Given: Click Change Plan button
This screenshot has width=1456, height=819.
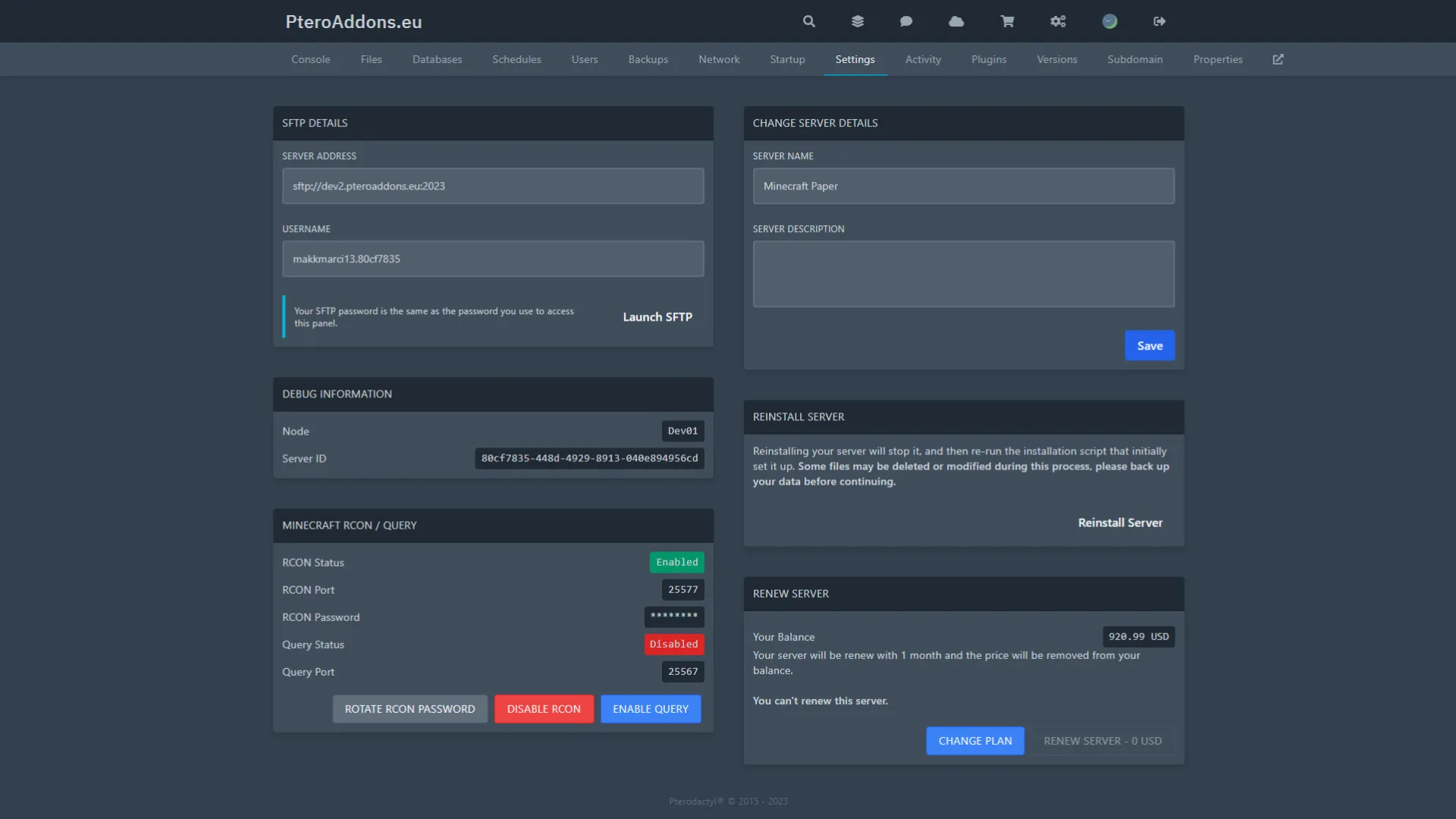Looking at the screenshot, I should point(975,741).
